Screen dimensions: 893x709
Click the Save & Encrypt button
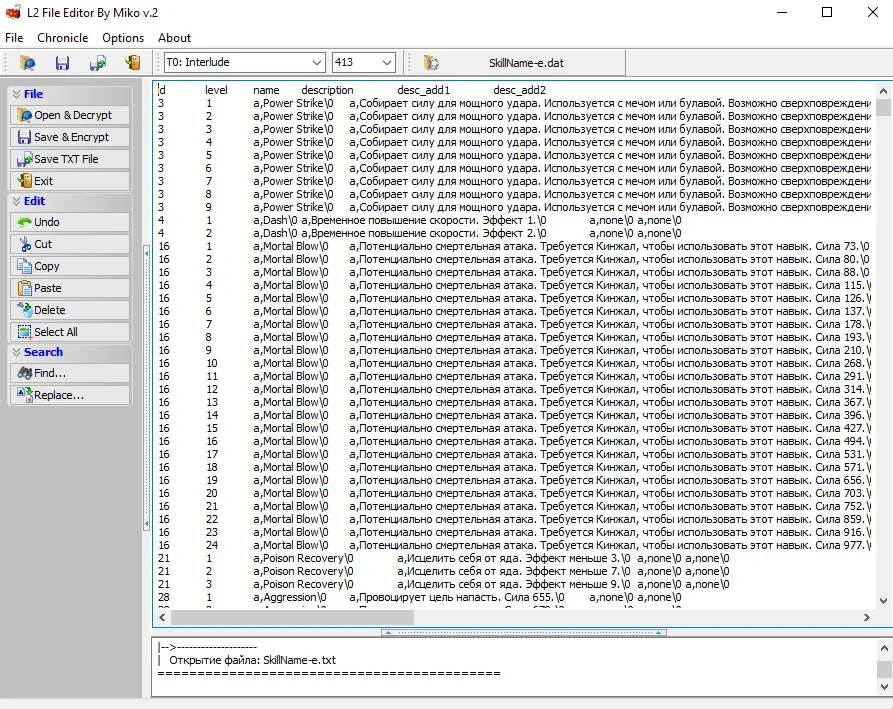(70, 137)
